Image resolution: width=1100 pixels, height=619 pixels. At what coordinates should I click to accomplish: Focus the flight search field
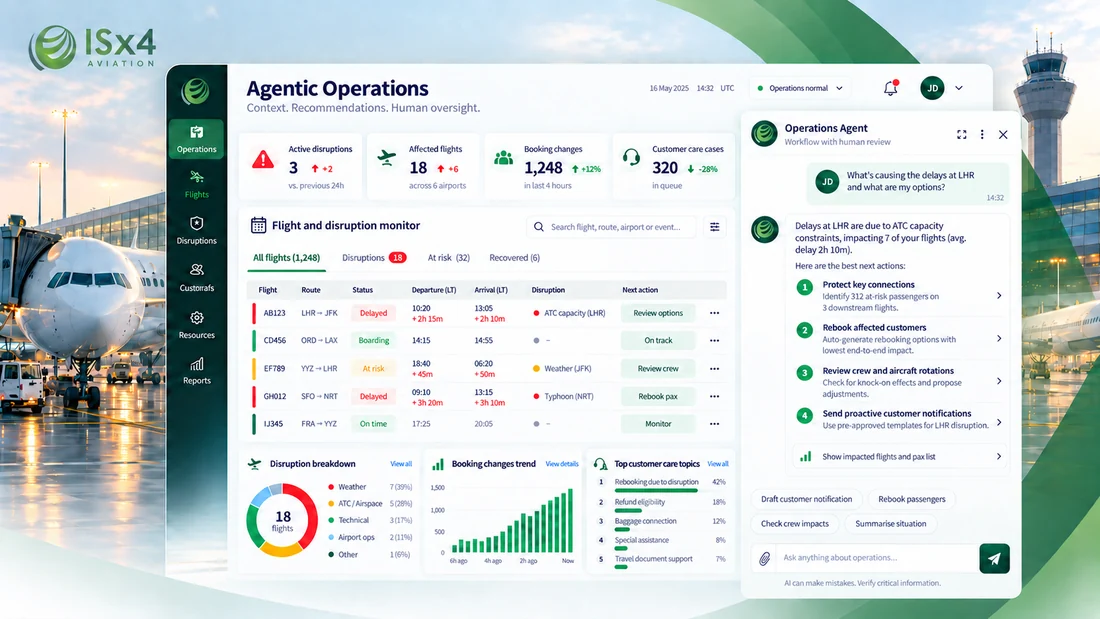[x=612, y=227]
